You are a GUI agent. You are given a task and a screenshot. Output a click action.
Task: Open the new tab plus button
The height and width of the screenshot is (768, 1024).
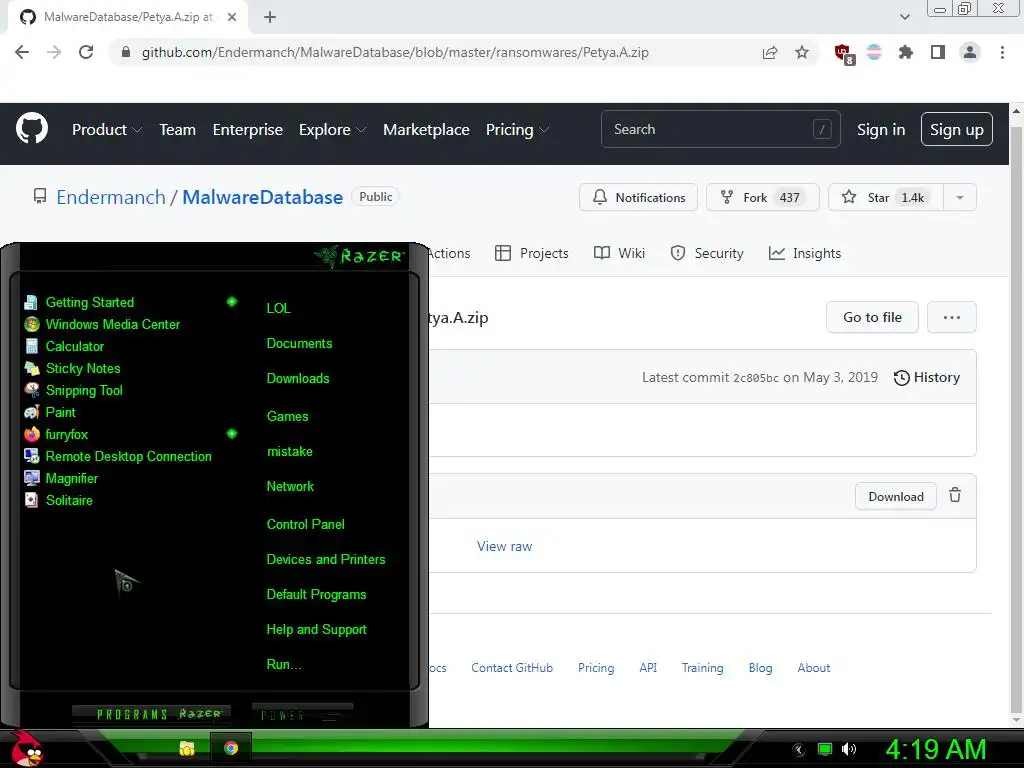[270, 17]
